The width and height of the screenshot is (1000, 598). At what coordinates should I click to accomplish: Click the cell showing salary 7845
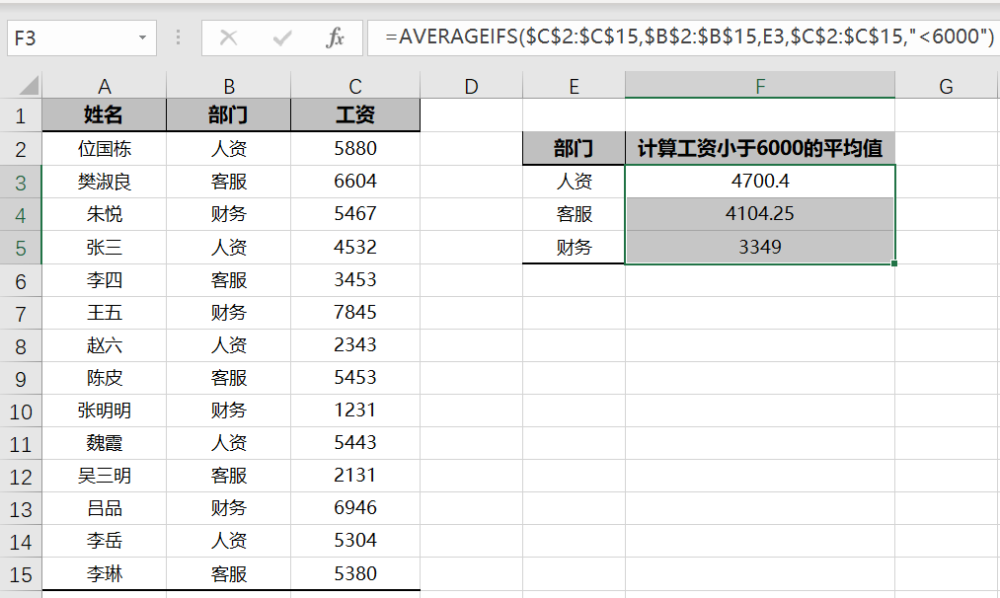click(x=356, y=312)
